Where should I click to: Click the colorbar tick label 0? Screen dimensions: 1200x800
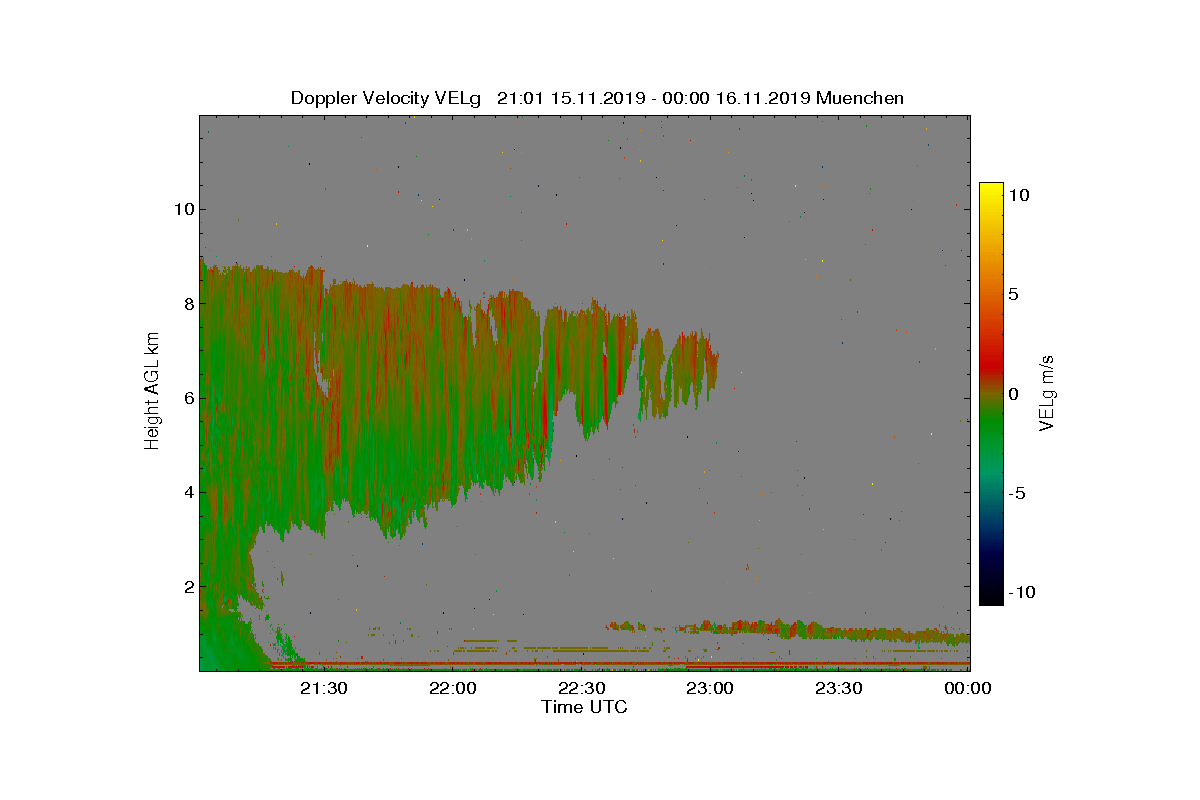pyautogui.click(x=1012, y=394)
